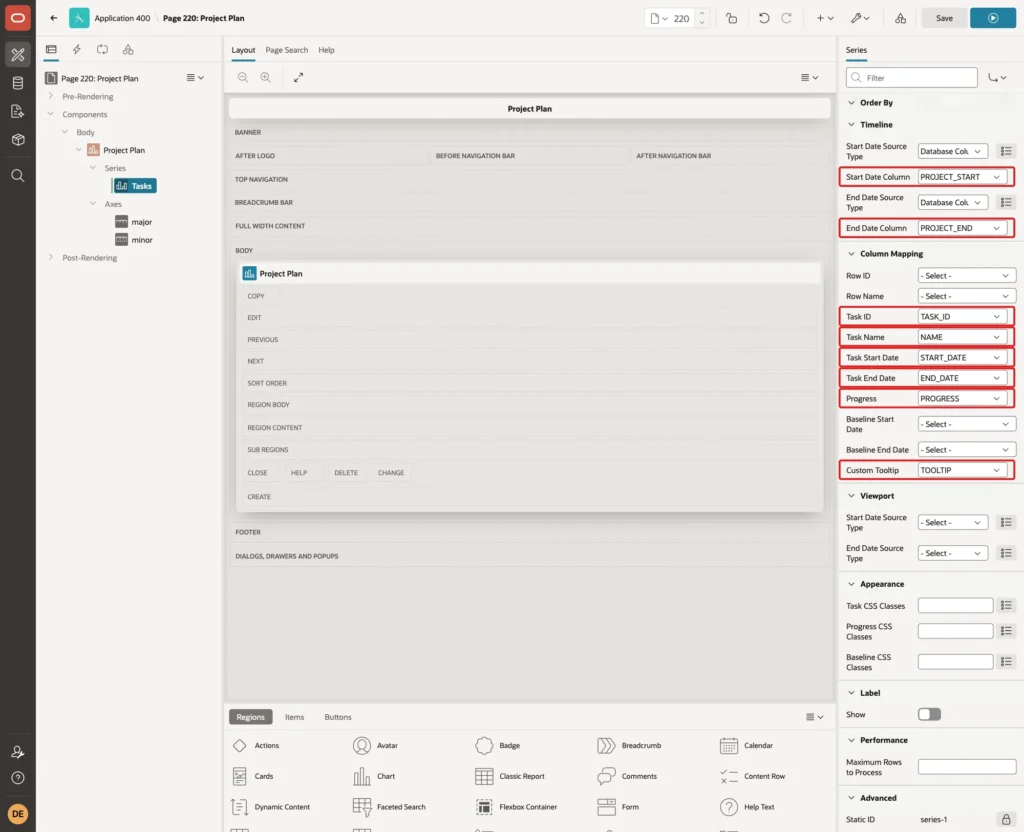Screen dimensions: 1024x832
Task: Click the Progress CSS Classes input field
Action: [955, 631]
